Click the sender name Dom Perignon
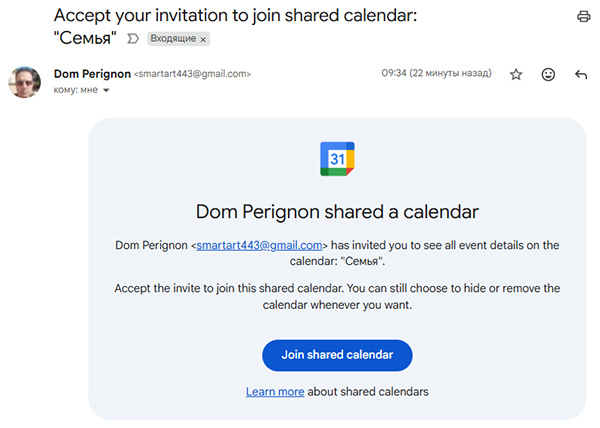 coord(91,74)
